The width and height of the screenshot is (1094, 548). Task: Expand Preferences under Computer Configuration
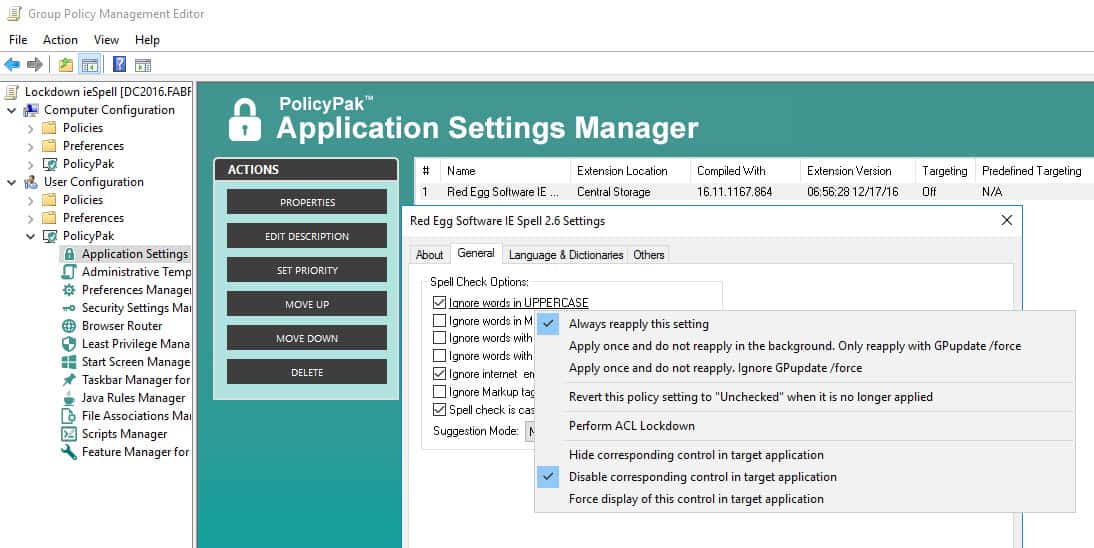pyautogui.click(x=31, y=147)
